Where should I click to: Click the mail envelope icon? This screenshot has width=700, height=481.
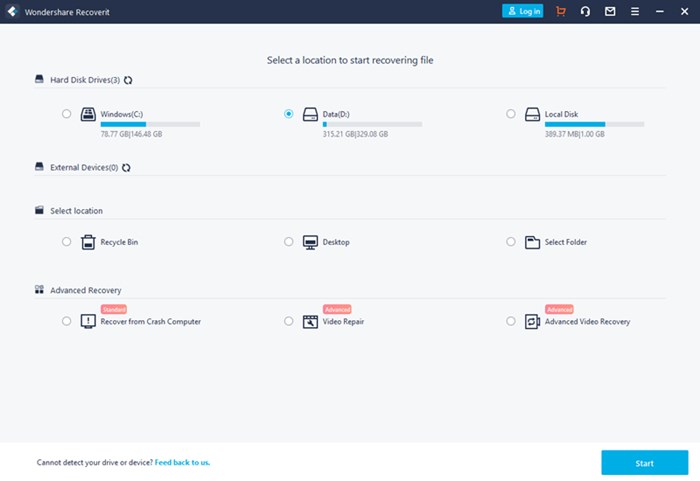coord(610,11)
